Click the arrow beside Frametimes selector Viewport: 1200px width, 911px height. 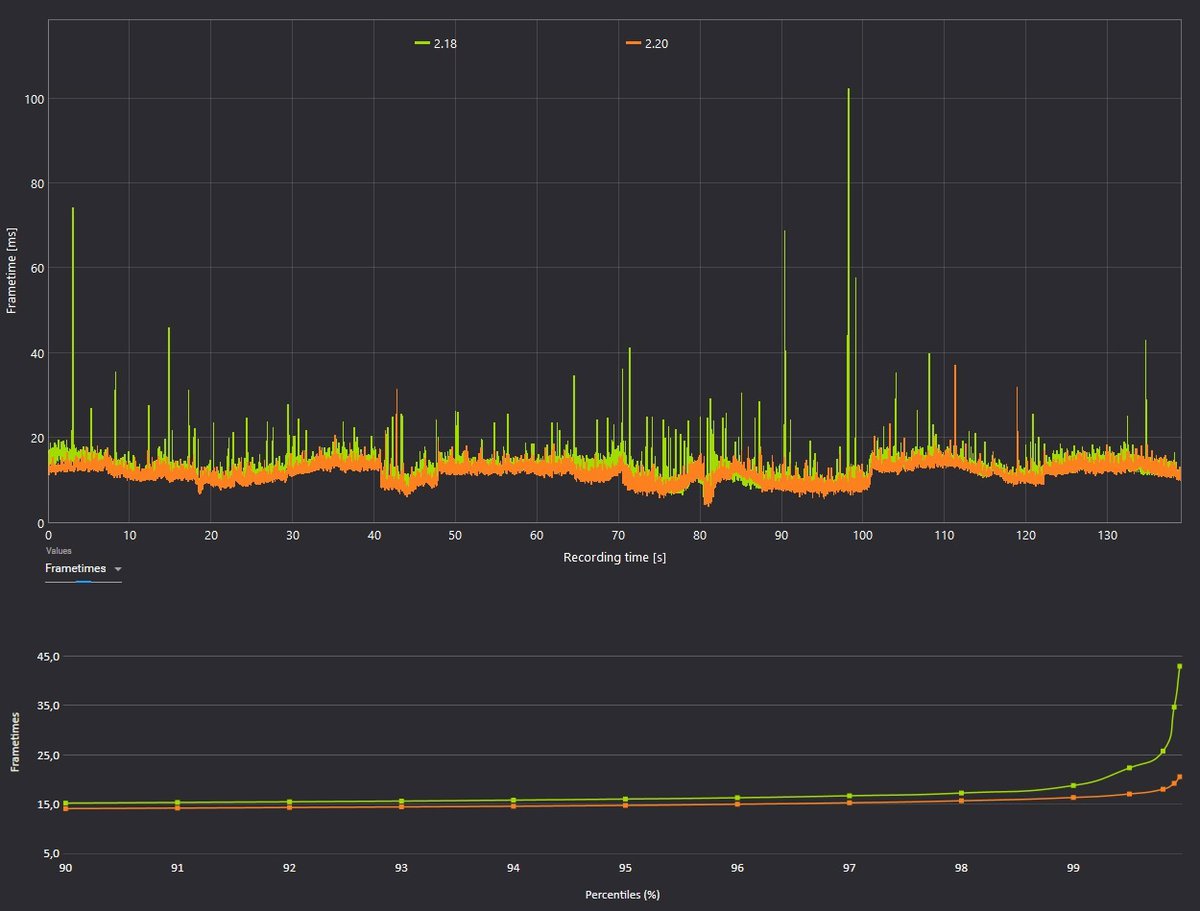coord(118,569)
